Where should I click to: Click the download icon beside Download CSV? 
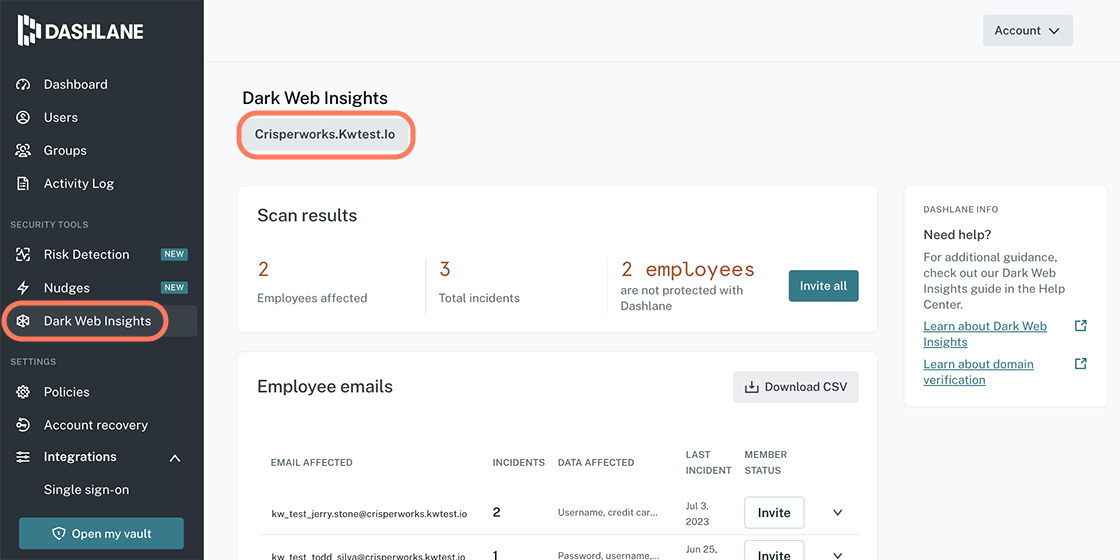pyautogui.click(x=751, y=387)
